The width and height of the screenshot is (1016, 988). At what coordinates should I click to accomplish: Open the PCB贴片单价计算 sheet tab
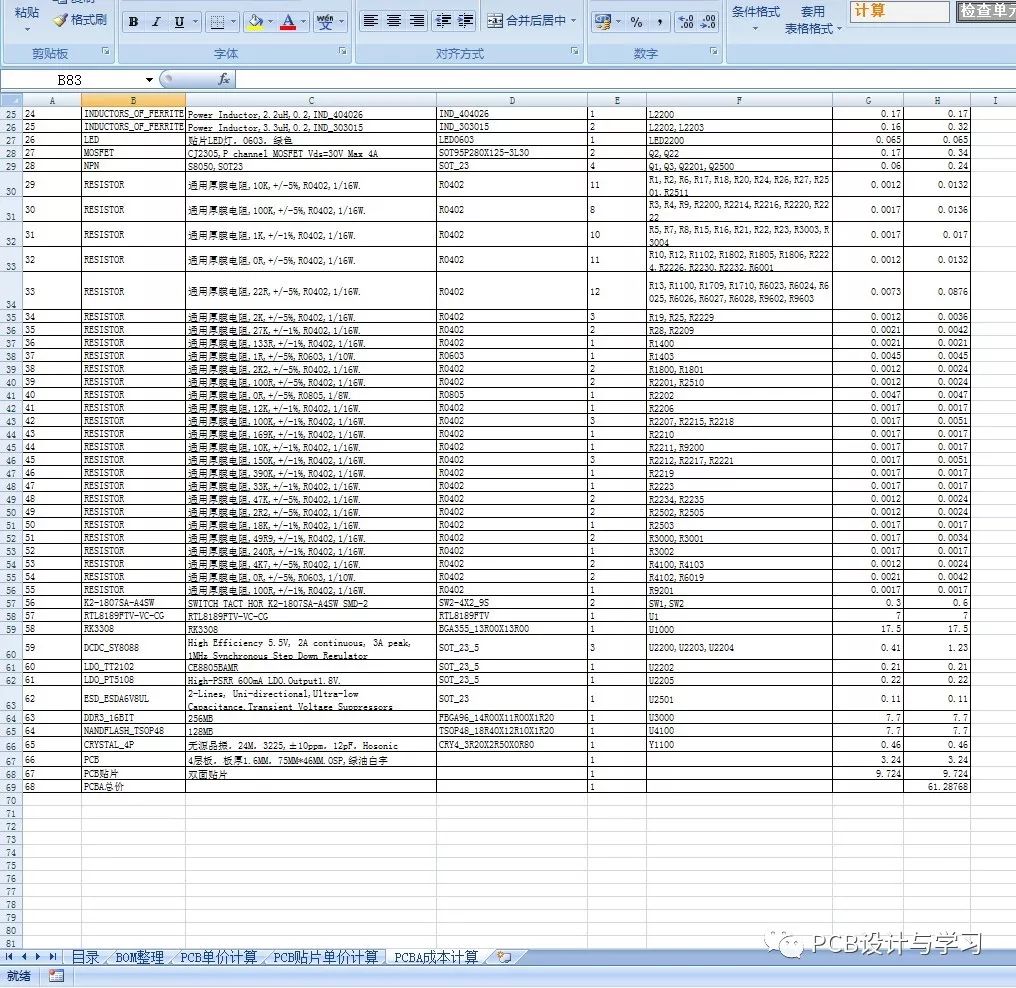pos(326,957)
